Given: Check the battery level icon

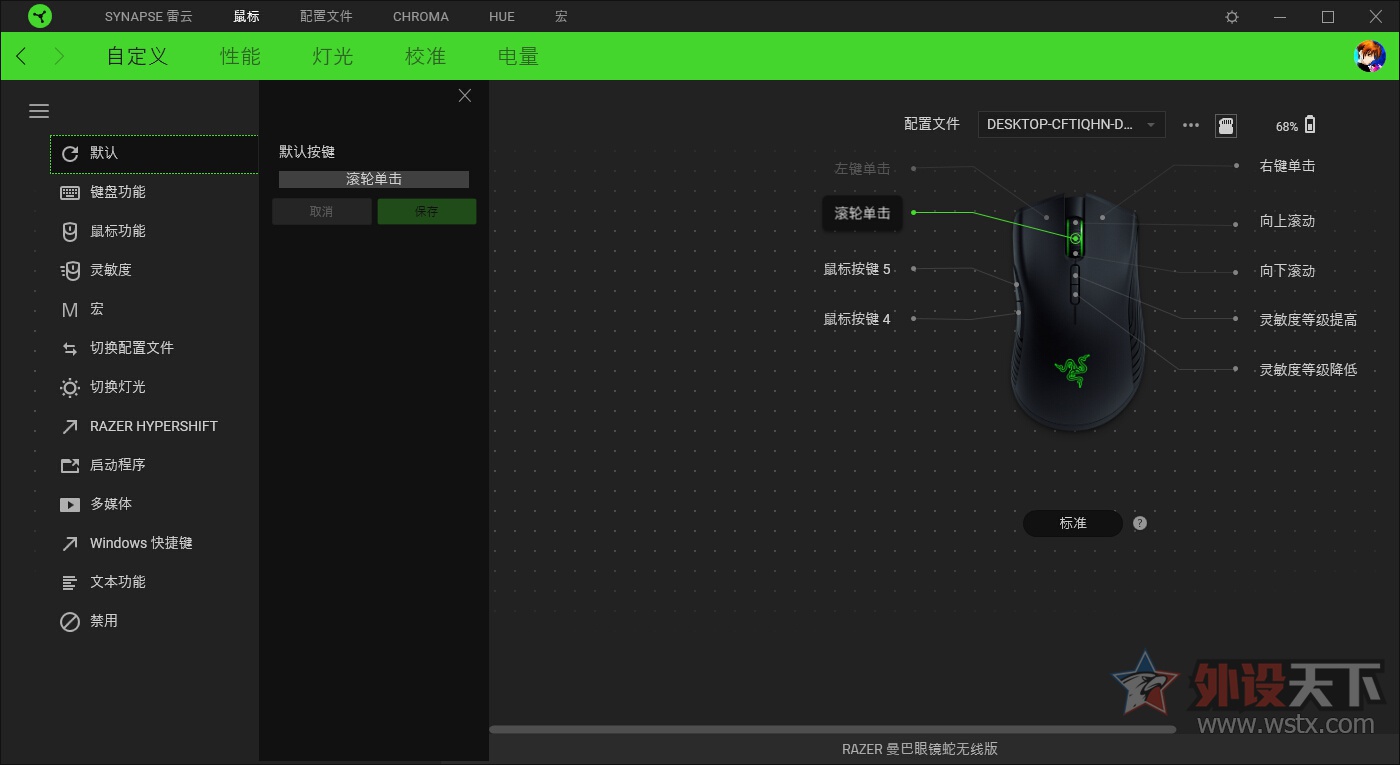Looking at the screenshot, I should pyautogui.click(x=1310, y=125).
